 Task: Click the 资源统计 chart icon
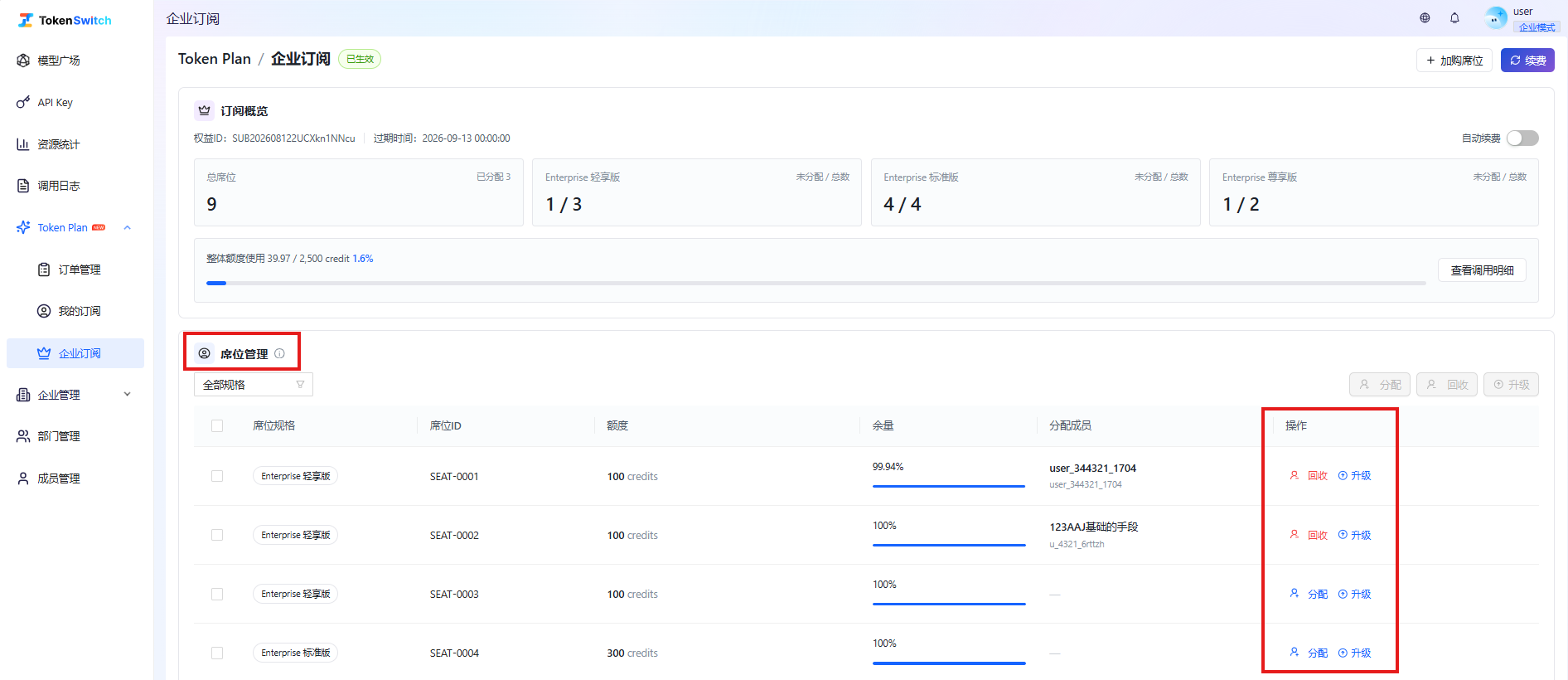(x=23, y=144)
